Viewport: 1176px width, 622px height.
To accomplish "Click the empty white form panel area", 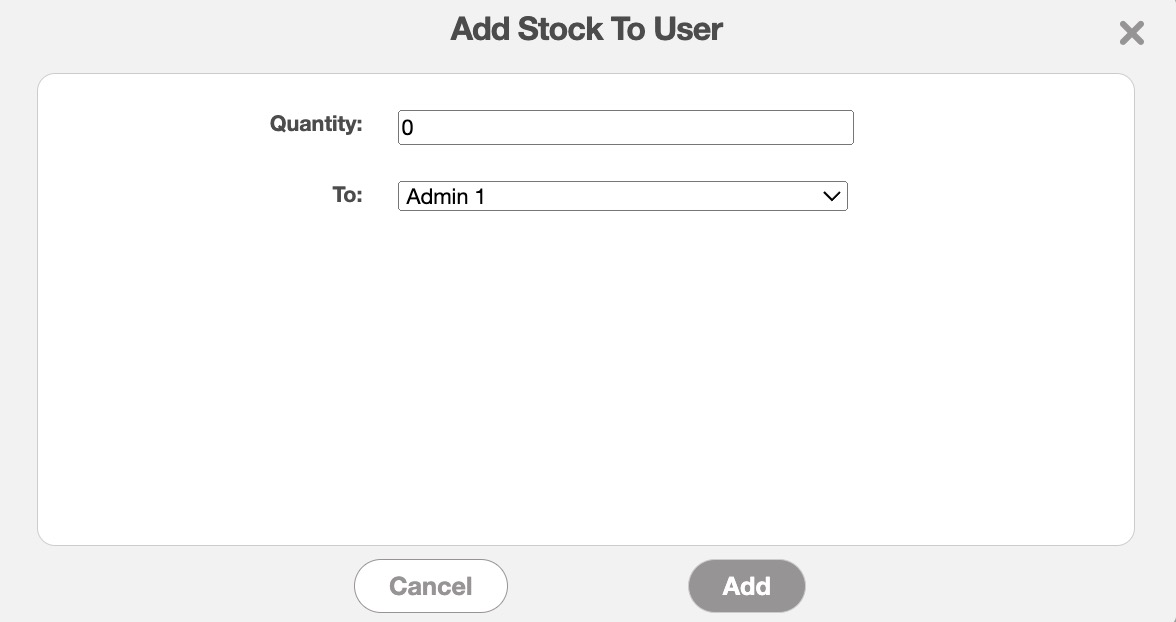I will (586, 380).
